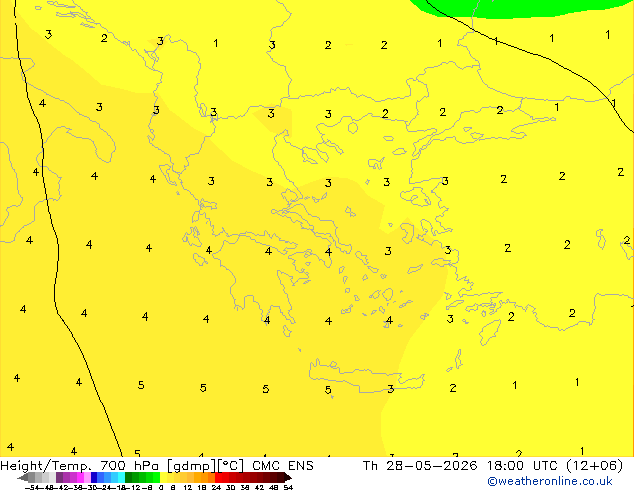Click the weatheronline.co.uk copyright link
634x490 pixels.
click(550, 481)
